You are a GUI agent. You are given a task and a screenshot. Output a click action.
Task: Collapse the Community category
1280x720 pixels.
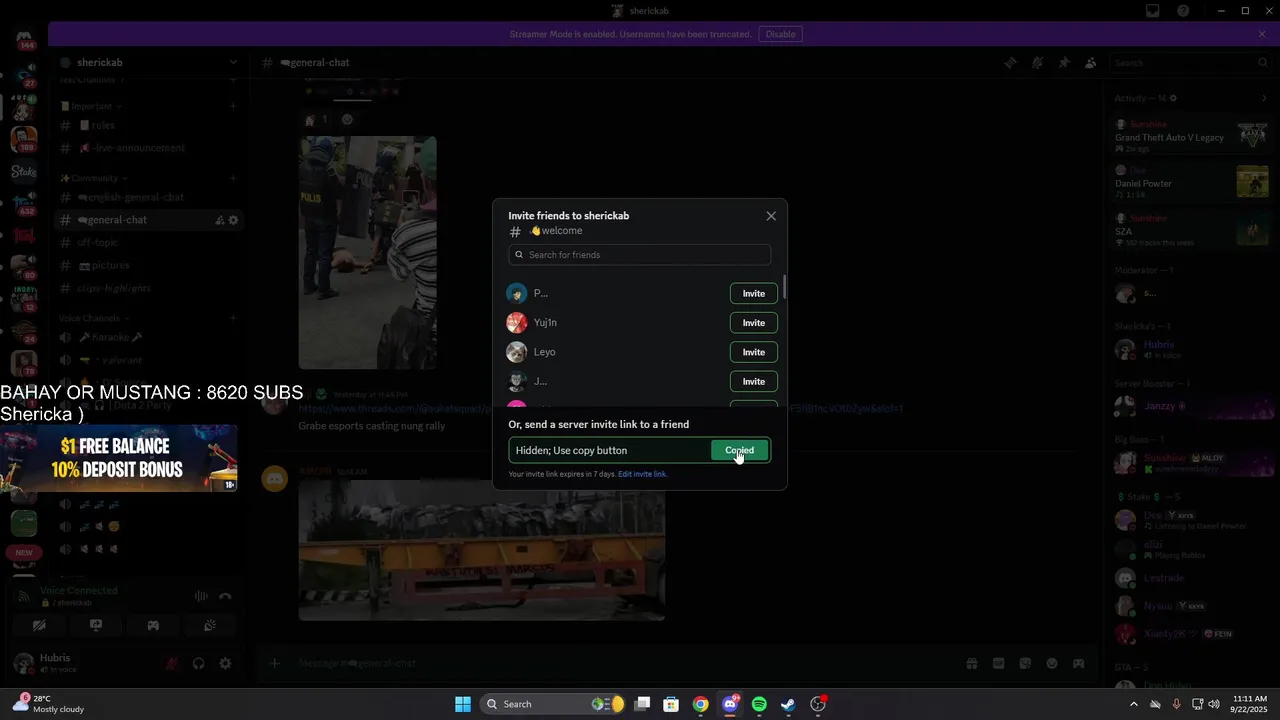(94, 178)
